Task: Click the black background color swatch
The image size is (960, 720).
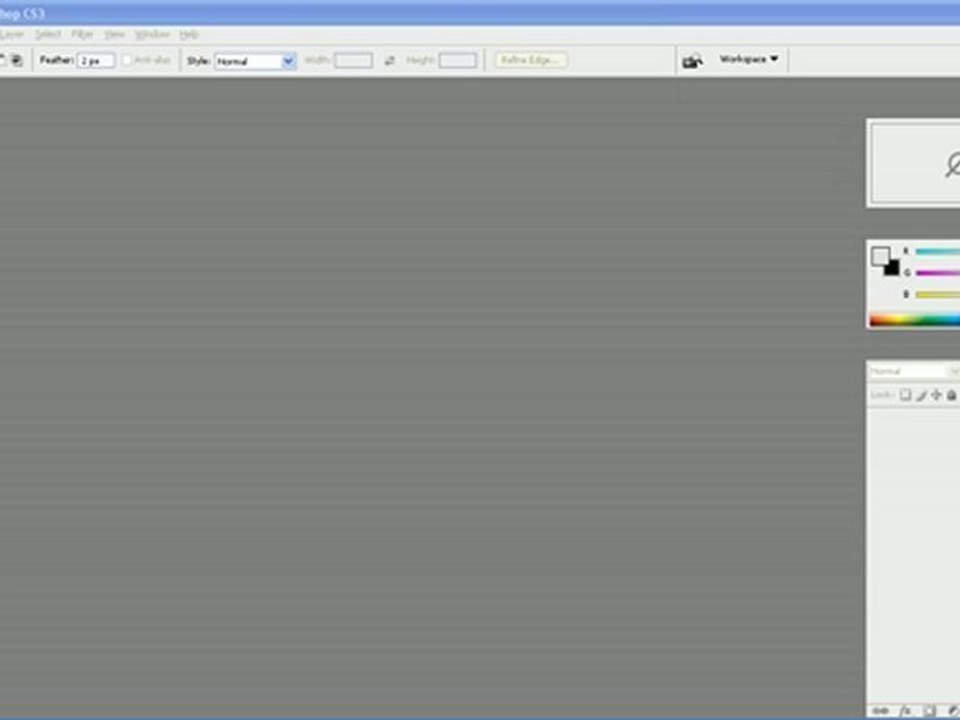Action: [893, 269]
